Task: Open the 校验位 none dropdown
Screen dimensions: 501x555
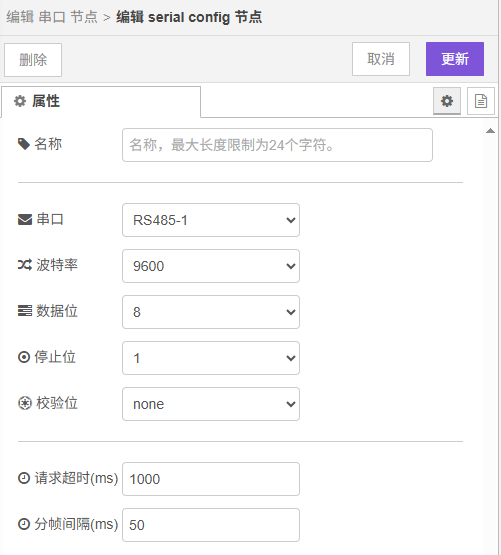Action: pos(211,404)
